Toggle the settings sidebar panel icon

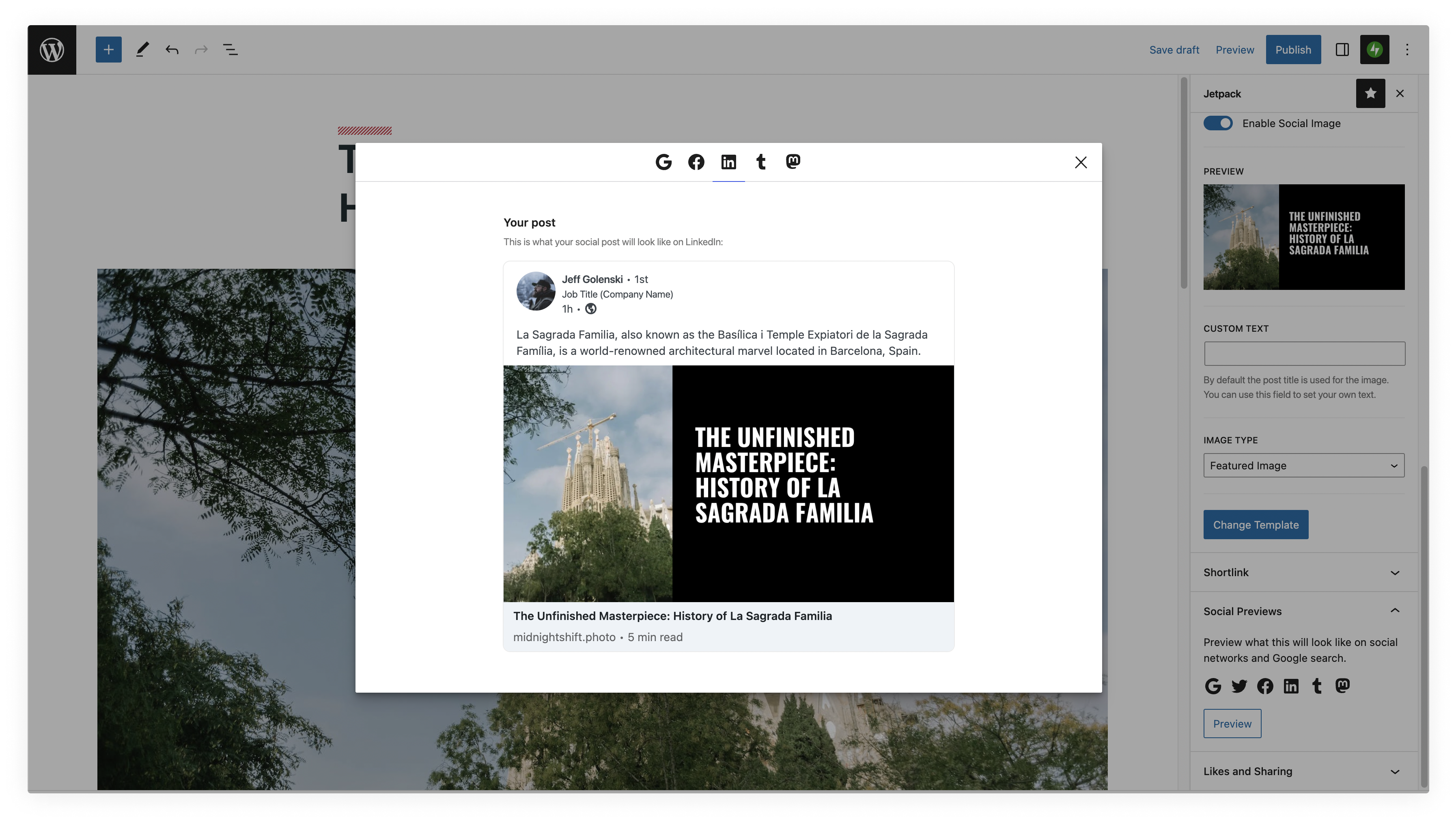click(1342, 50)
